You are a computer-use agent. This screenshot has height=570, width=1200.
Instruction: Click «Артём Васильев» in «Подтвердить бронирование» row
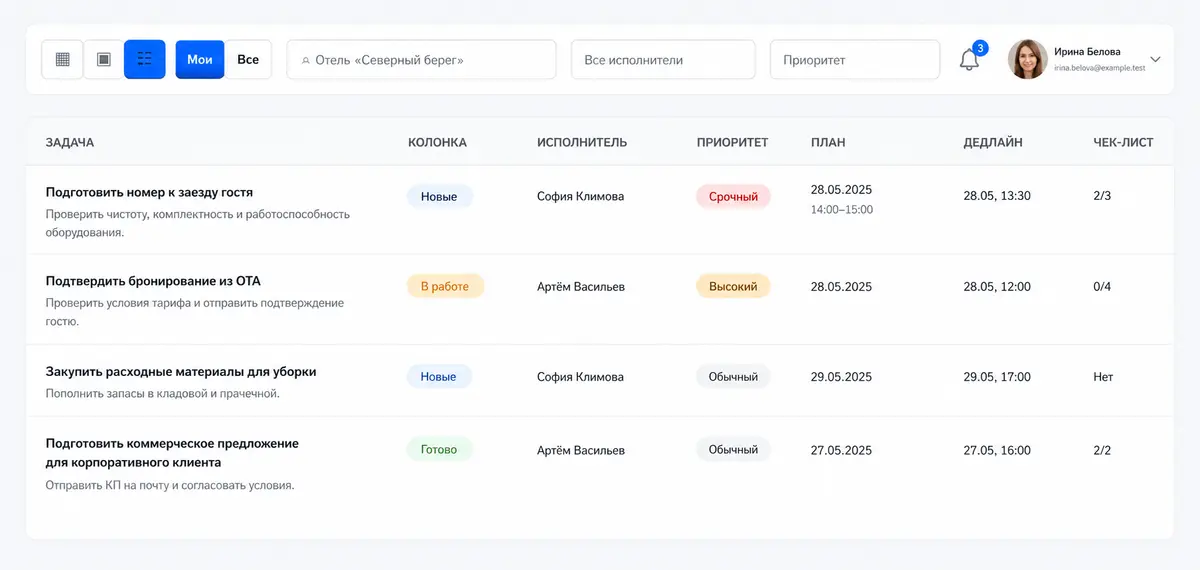coord(581,286)
